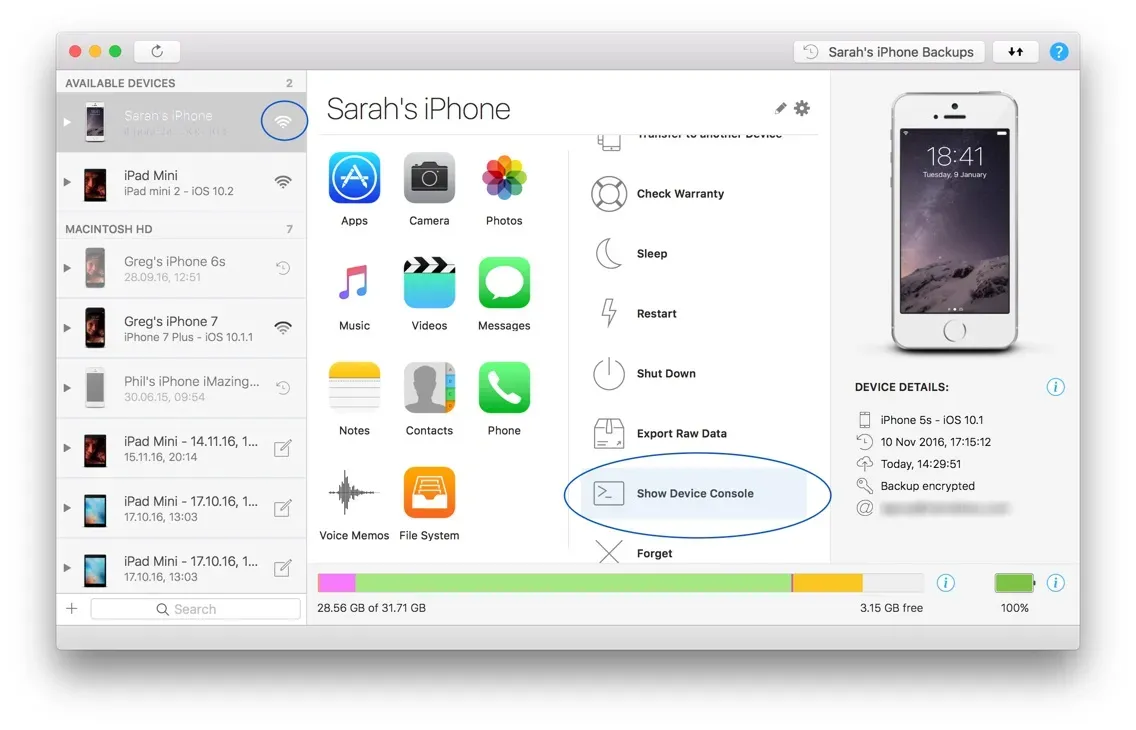Browse the File System
Screen dimensions: 1136x730
tap(429, 493)
